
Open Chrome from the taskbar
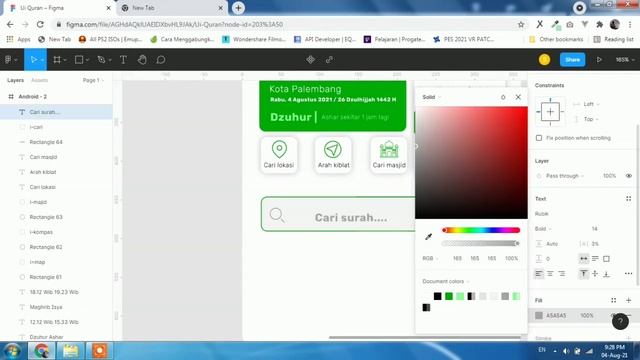[41, 351]
